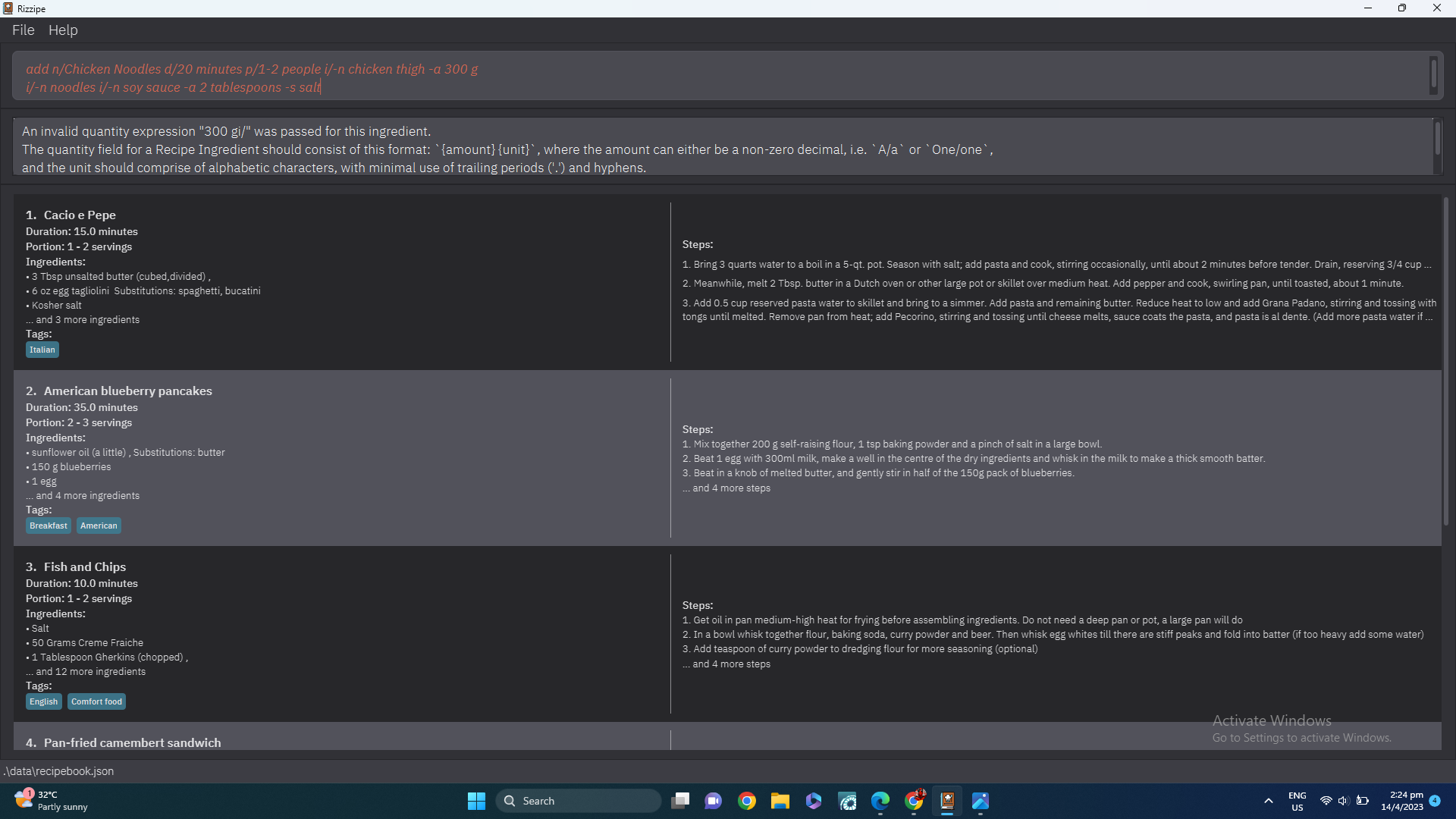Viewport: 1456px width, 819px height.
Task: Select the Cacio e Pepe recipe title
Action: click(x=80, y=215)
